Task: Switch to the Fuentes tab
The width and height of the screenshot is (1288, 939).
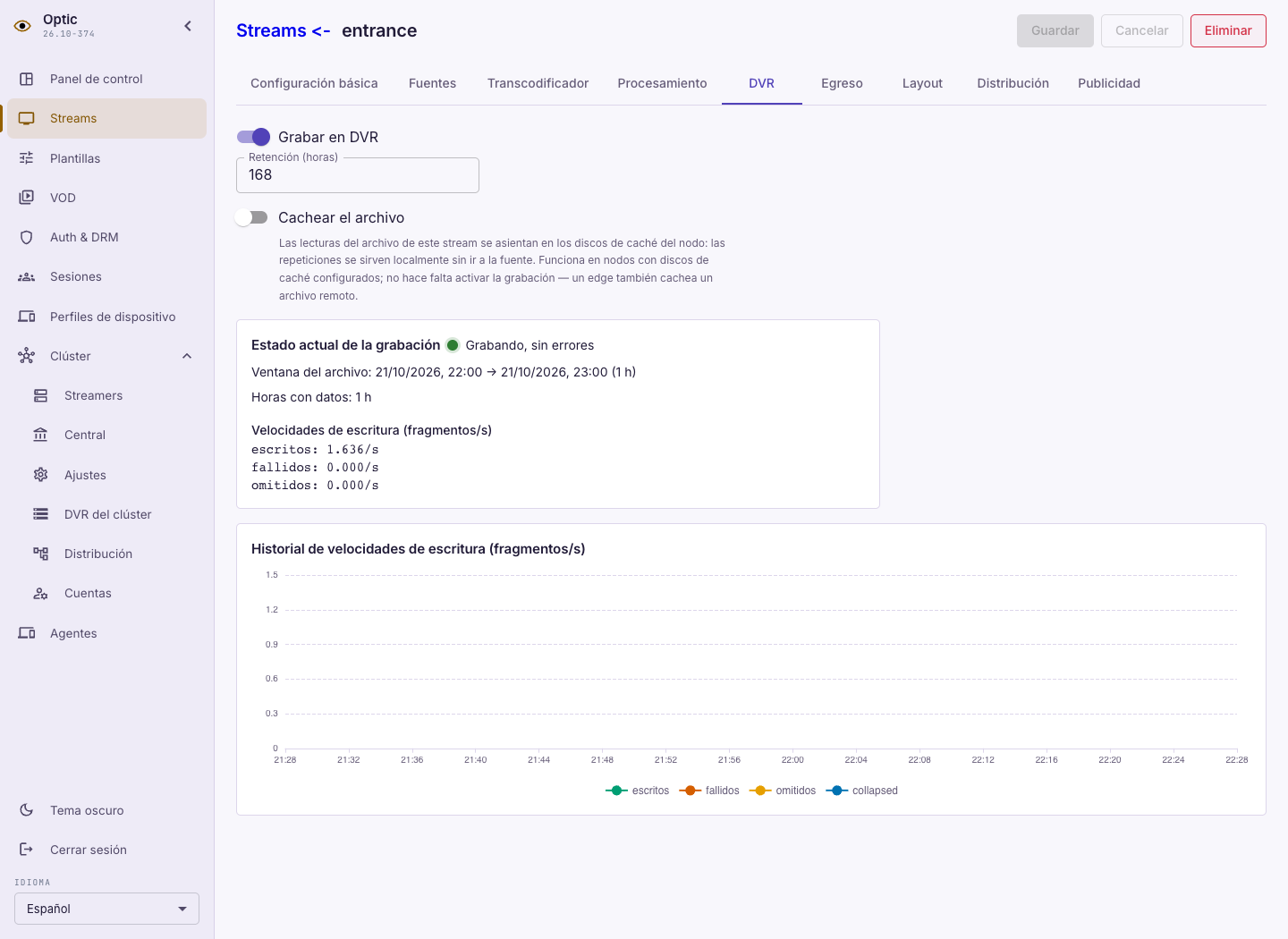Action: pyautogui.click(x=432, y=83)
